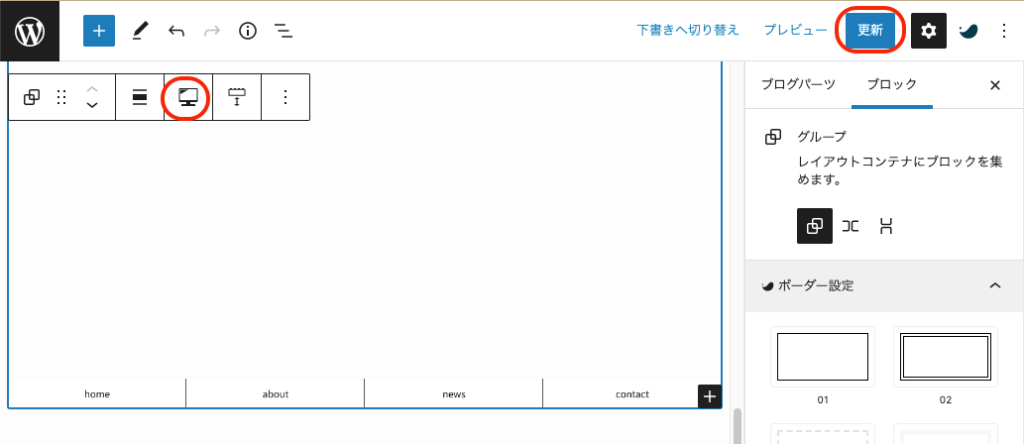The image size is (1024, 444).
Task: Click the group block type icon in toolbar
Action: [31, 97]
